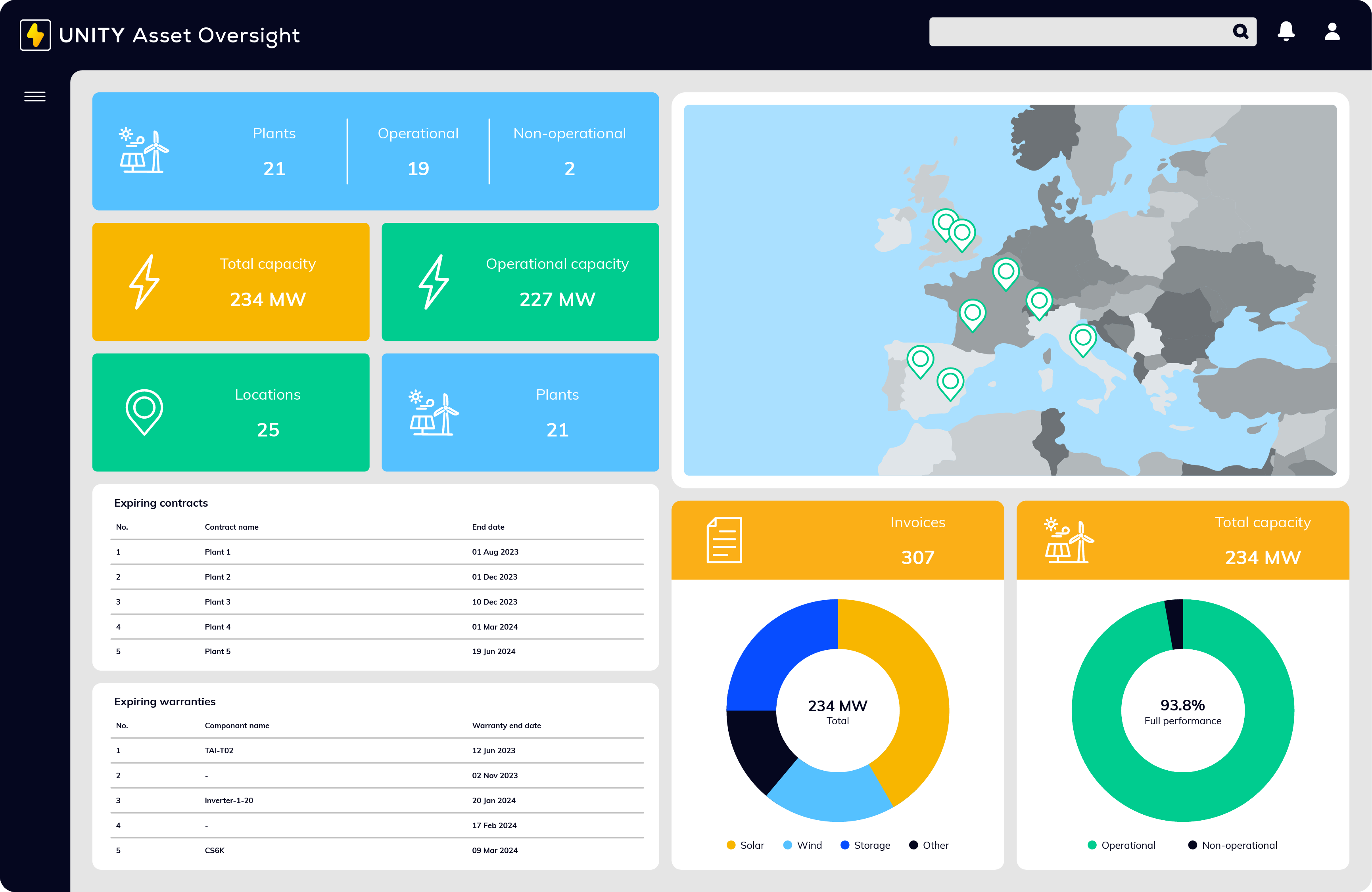The width and height of the screenshot is (1372, 892).
Task: Select the map pin over Spain's east coast
Action: [x=950, y=381]
